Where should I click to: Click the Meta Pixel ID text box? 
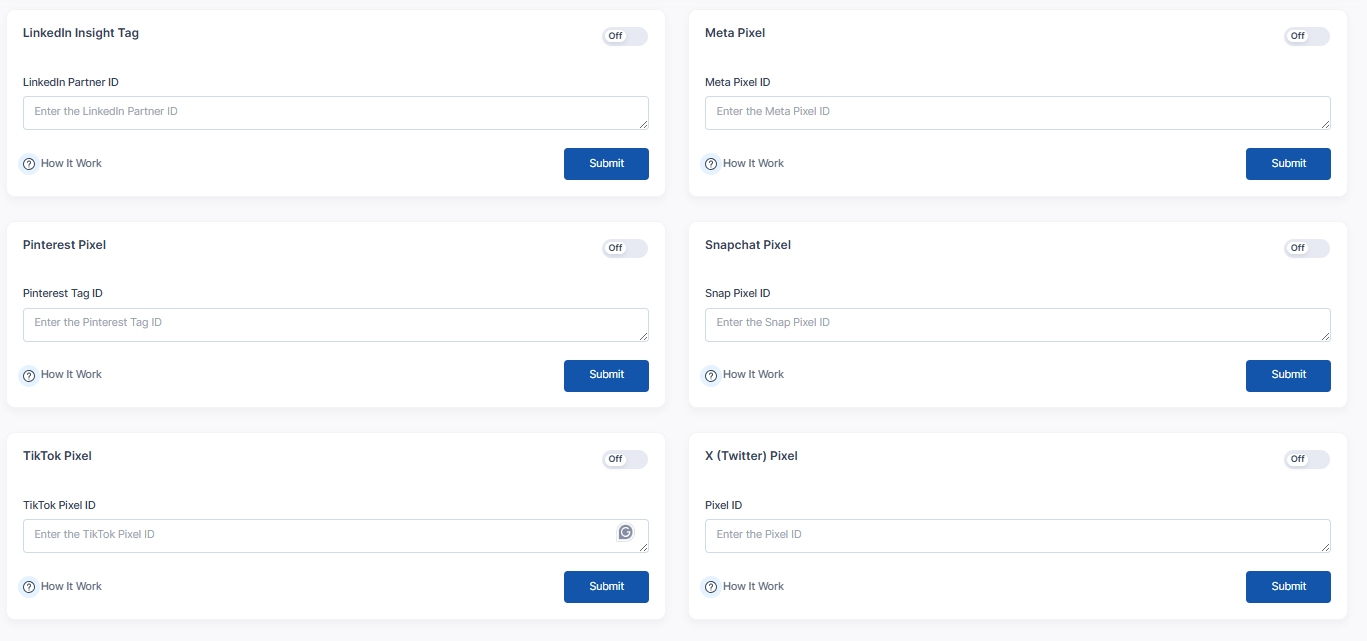coord(1018,113)
